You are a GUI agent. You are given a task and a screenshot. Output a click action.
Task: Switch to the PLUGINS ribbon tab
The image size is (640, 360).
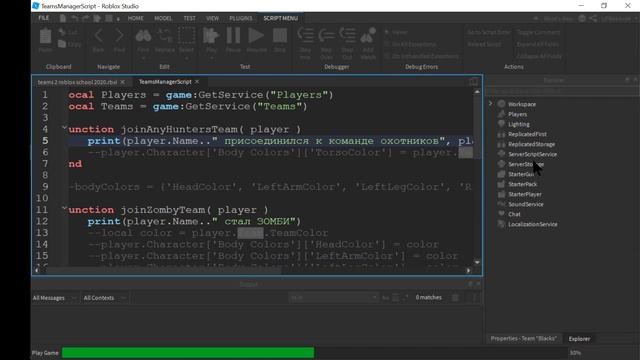pos(241,18)
